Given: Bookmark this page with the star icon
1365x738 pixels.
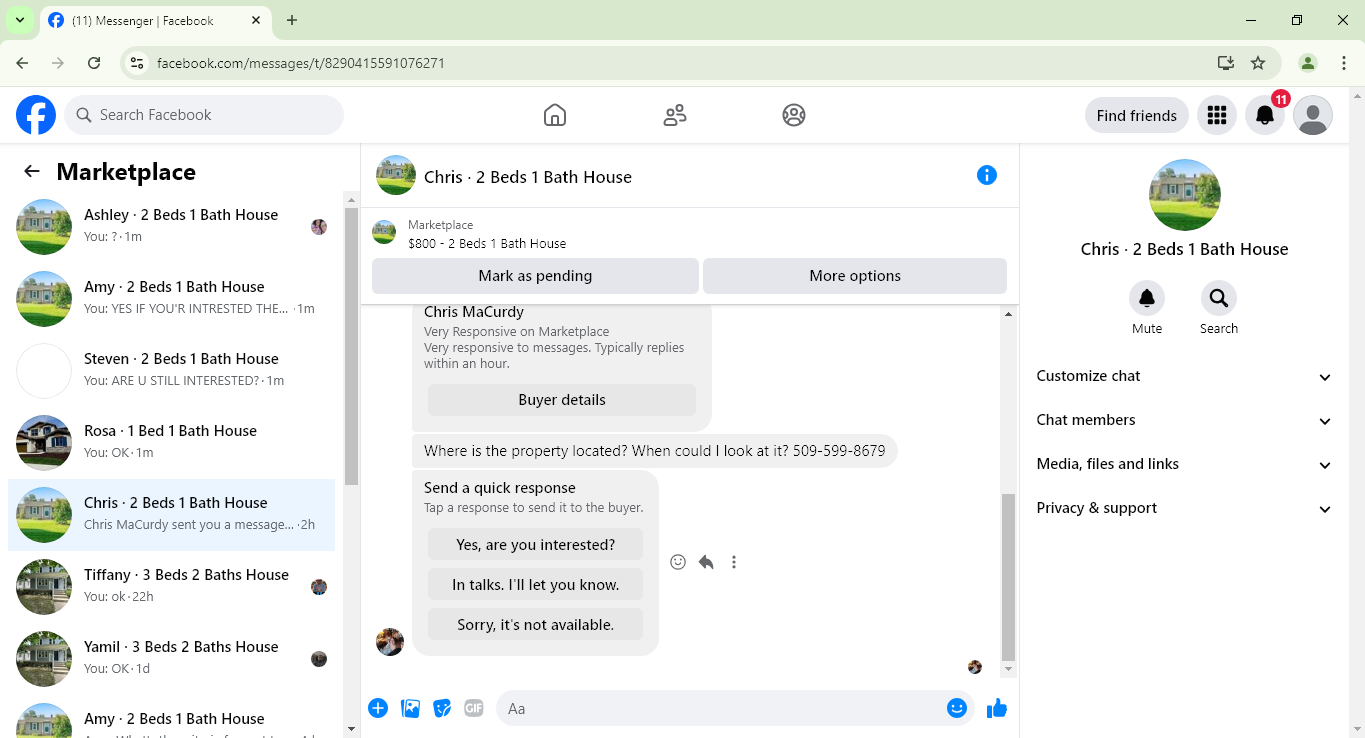Looking at the screenshot, I should tap(1258, 63).
